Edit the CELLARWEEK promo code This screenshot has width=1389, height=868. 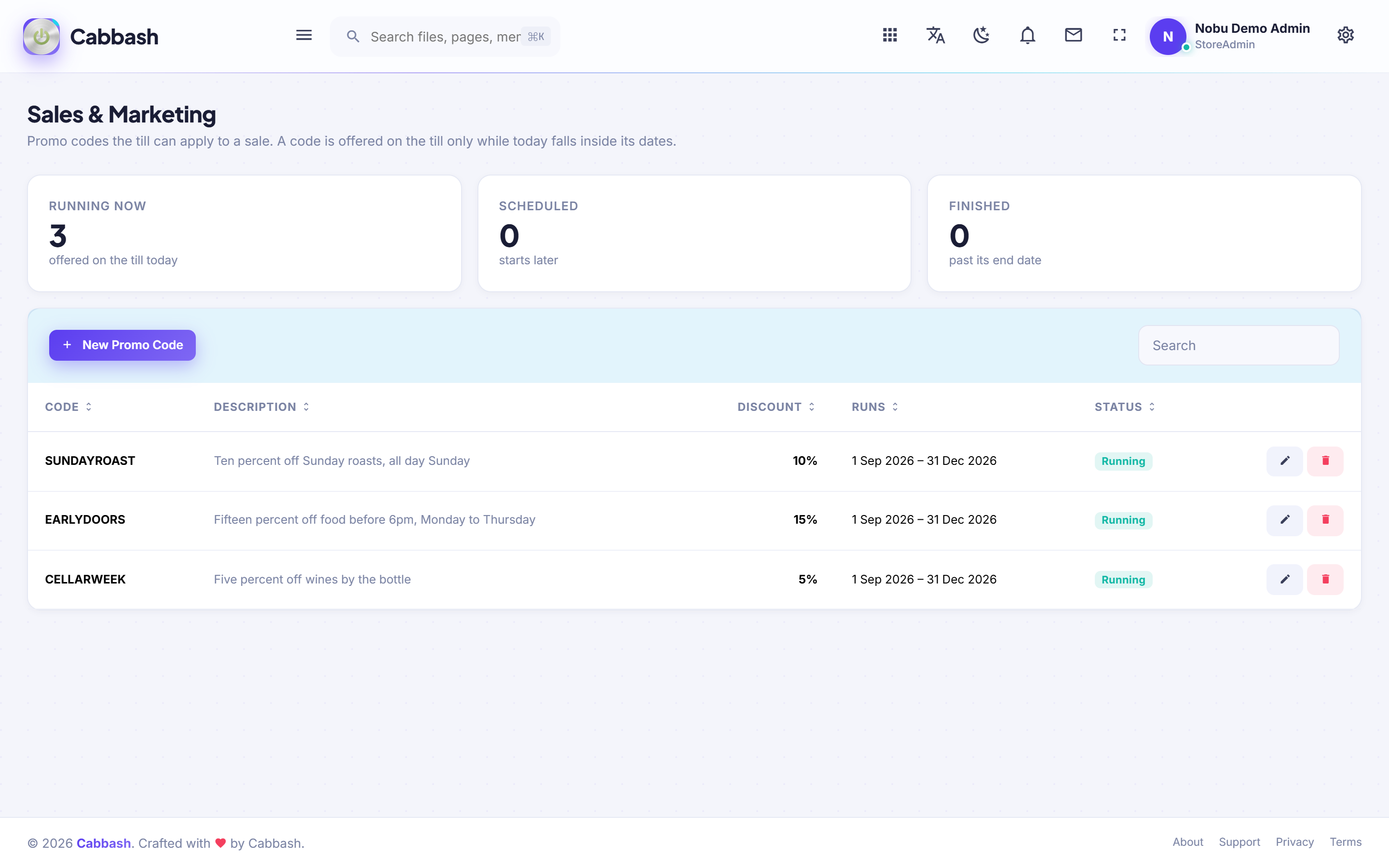pyautogui.click(x=1284, y=579)
